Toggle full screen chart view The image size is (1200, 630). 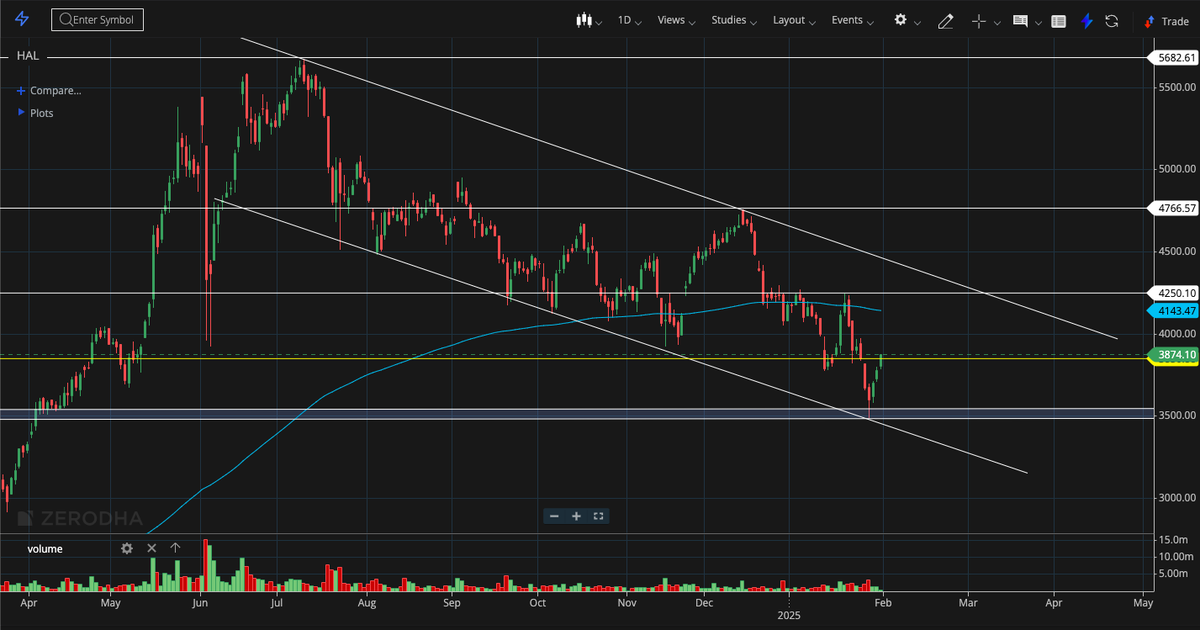(x=598, y=516)
